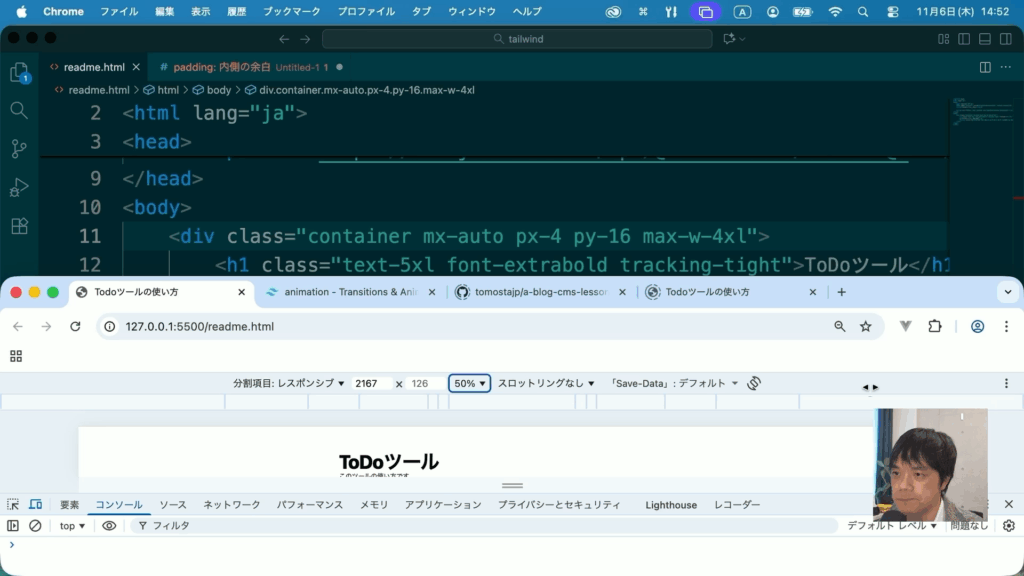Click the rotate screen icon in device toolbar
This screenshot has width=1024, height=576.
(754, 383)
